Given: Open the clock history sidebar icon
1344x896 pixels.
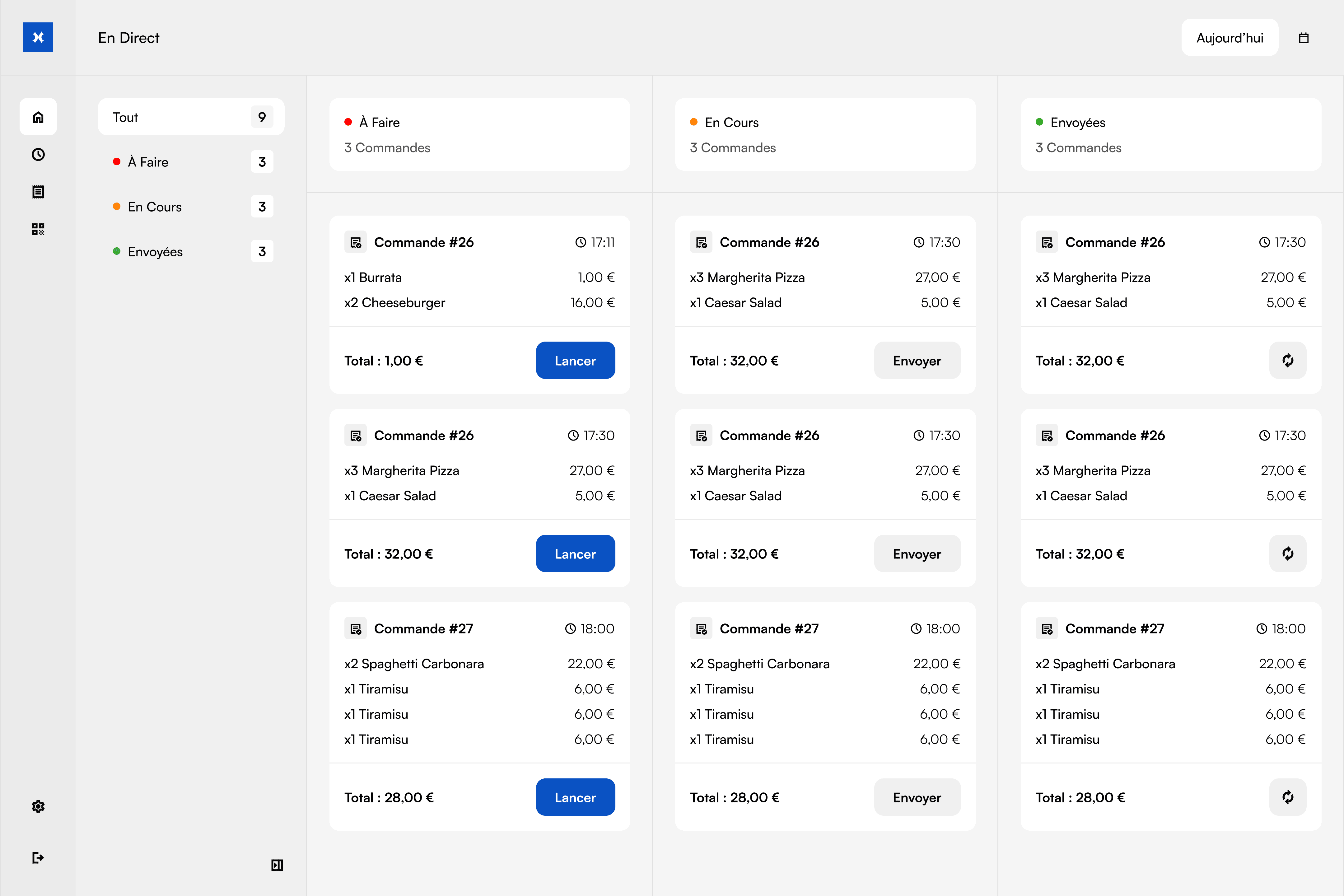Looking at the screenshot, I should (x=38, y=154).
